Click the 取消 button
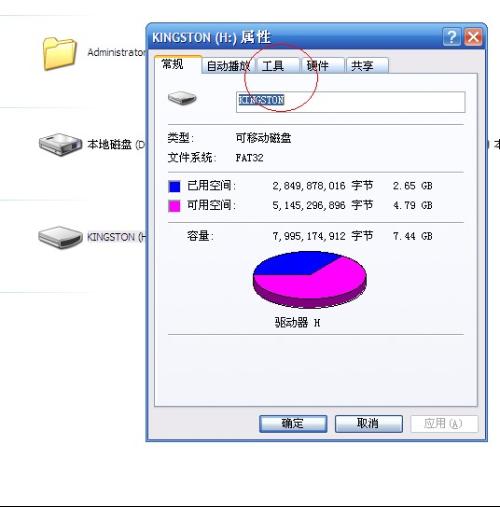500x507 pixels. tap(369, 424)
